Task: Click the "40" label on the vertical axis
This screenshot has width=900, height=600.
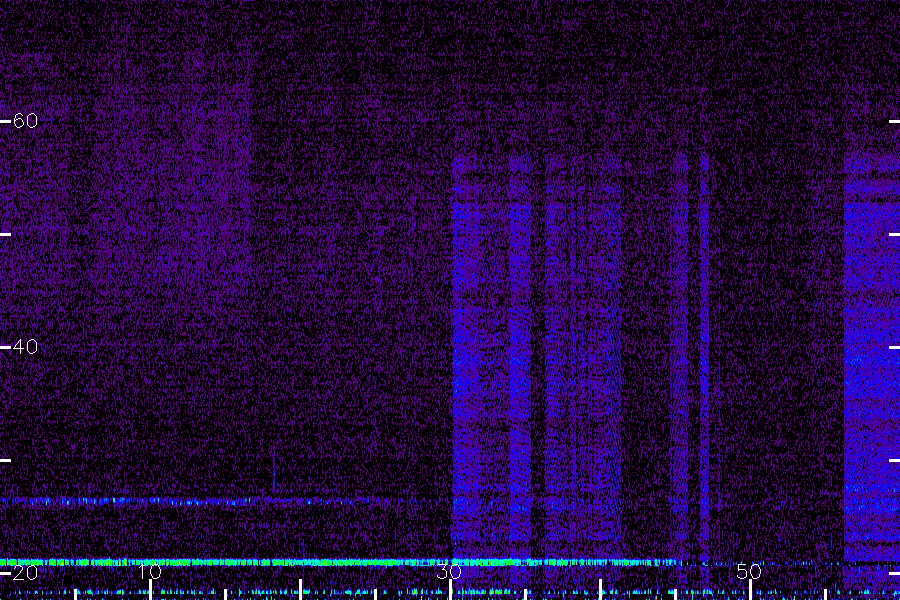Action: coord(25,347)
